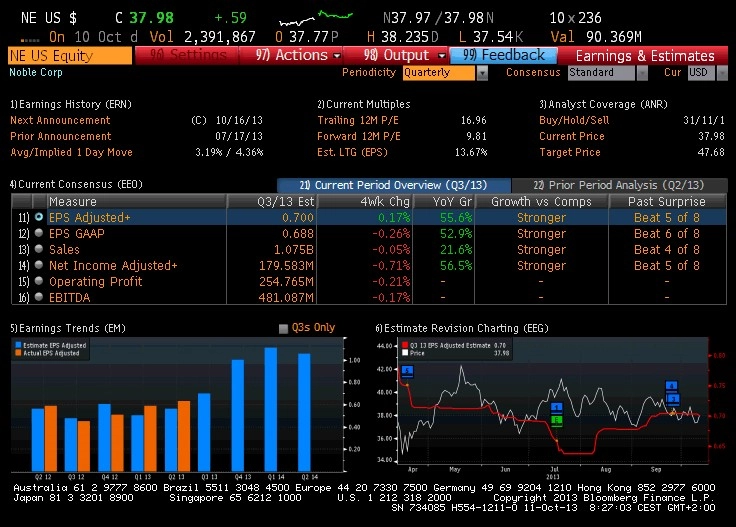Toggle the Q3s Only checkbox
Viewport: 736px width, 527px height.
coord(283,328)
